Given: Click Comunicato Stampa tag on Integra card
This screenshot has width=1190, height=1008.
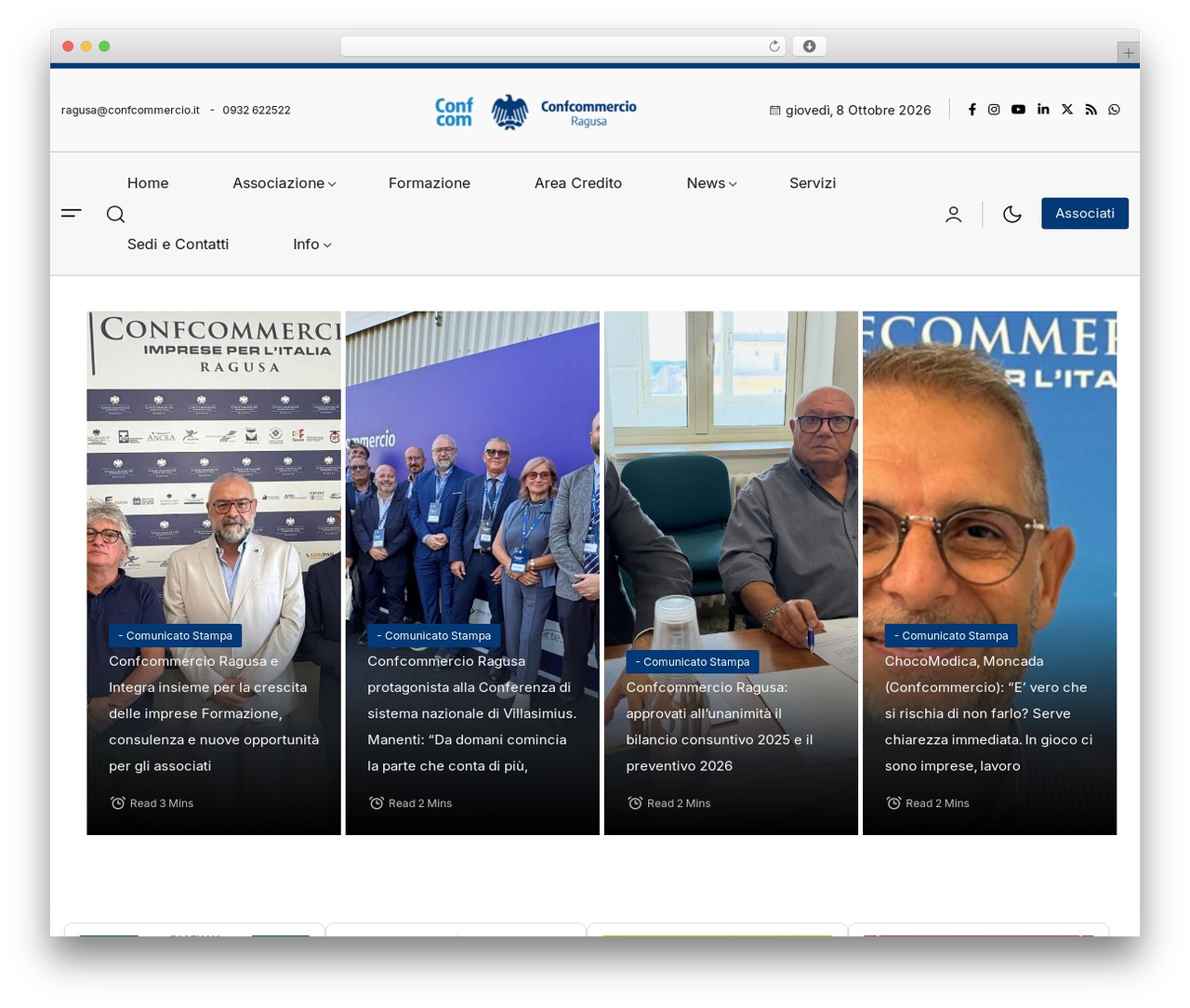Looking at the screenshot, I should coord(176,636).
